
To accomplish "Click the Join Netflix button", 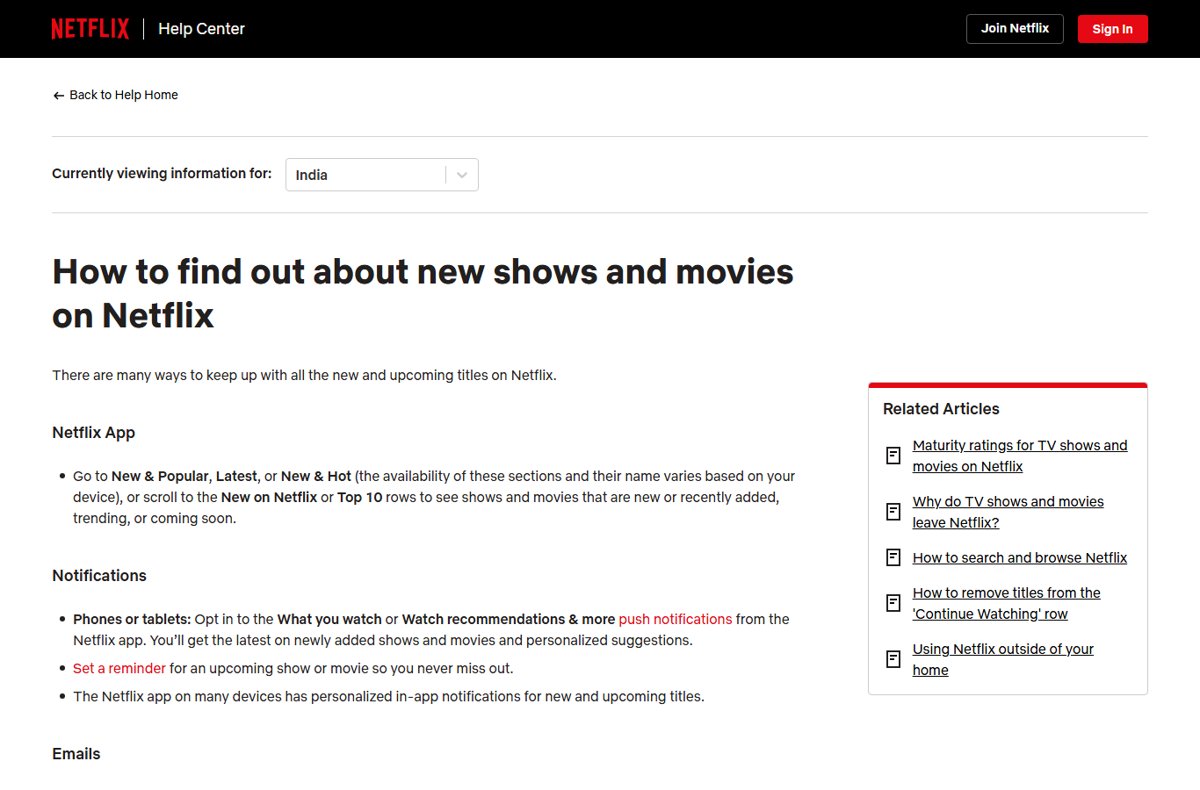I will point(1015,29).
